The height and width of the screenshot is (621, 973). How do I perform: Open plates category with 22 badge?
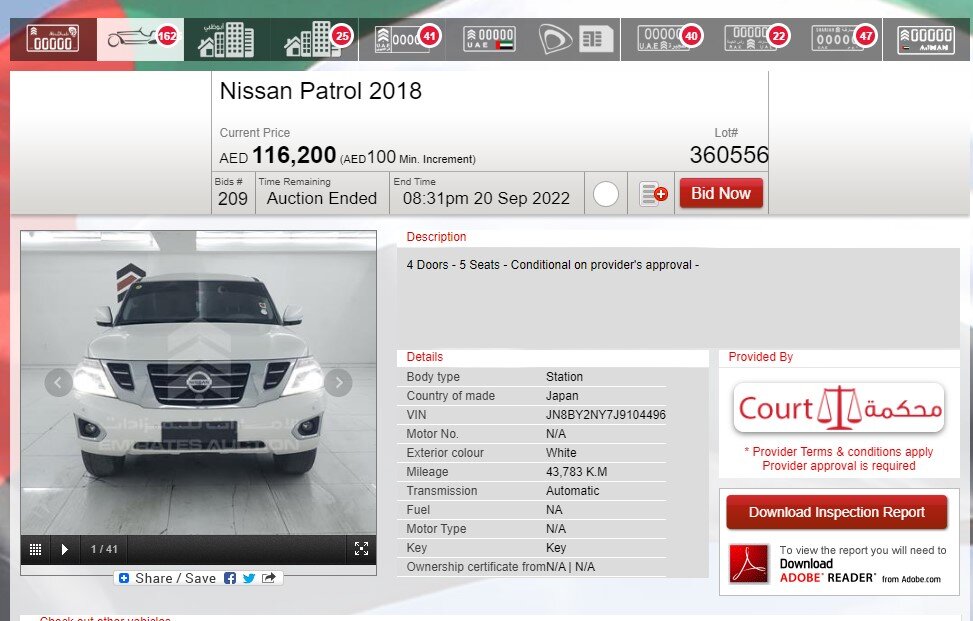point(751,39)
